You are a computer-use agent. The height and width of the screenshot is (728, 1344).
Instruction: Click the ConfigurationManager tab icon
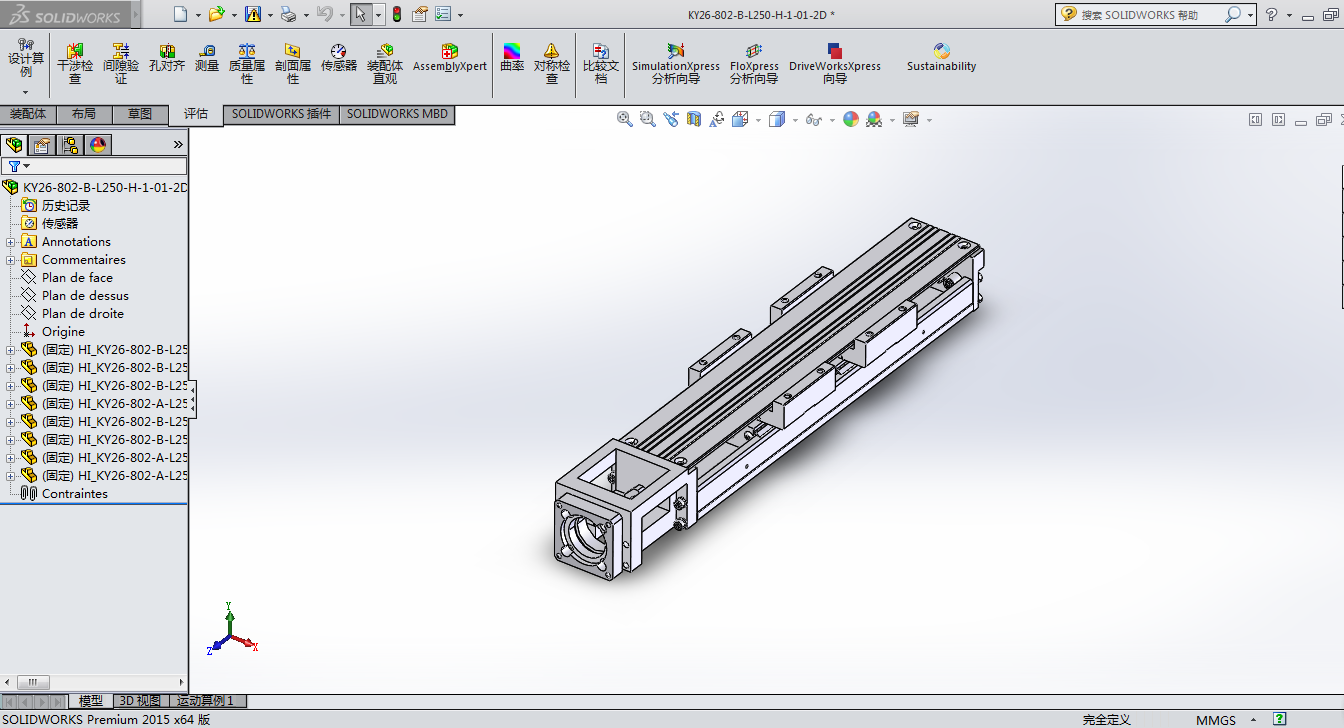(70, 145)
